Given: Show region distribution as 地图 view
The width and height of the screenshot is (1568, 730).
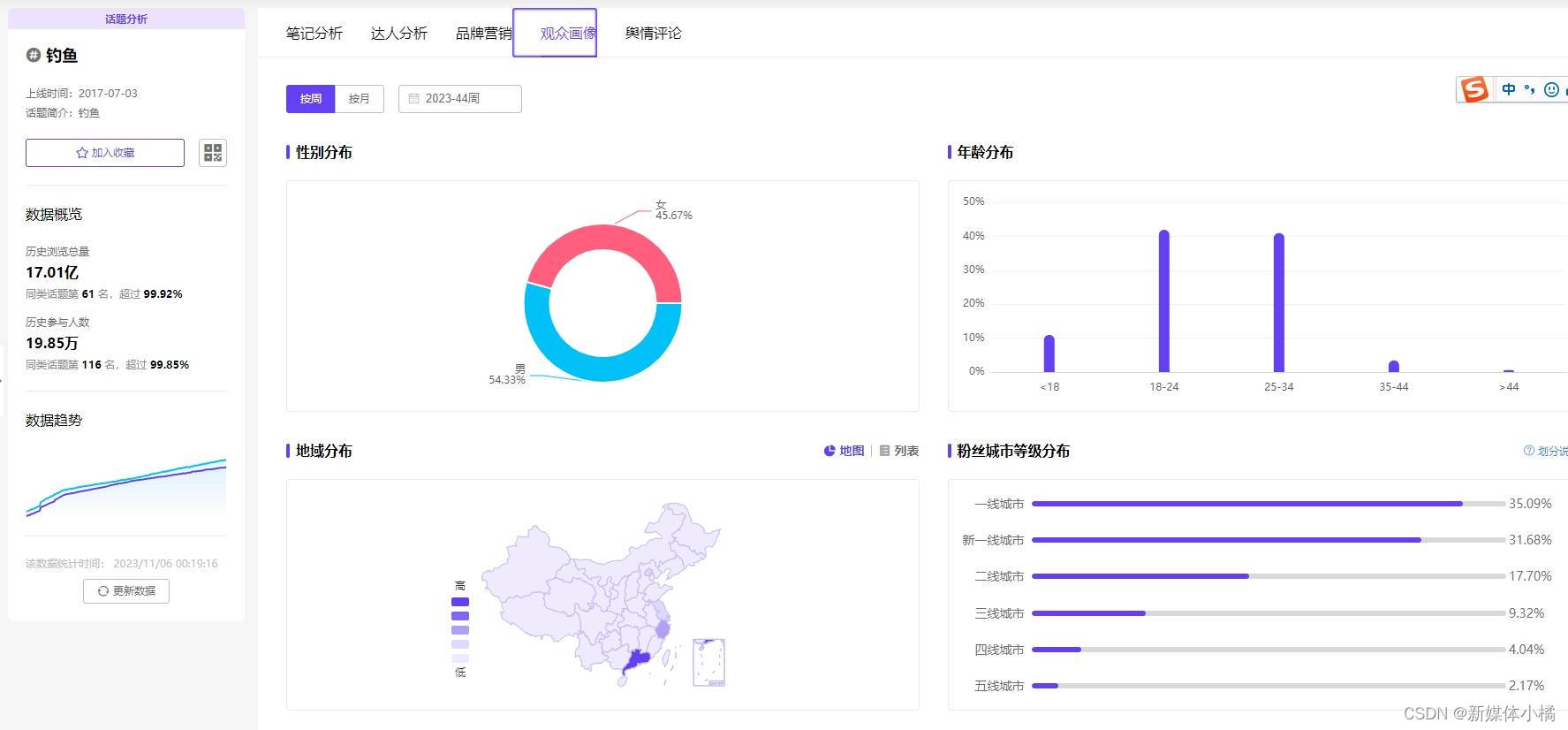Looking at the screenshot, I should [x=844, y=451].
